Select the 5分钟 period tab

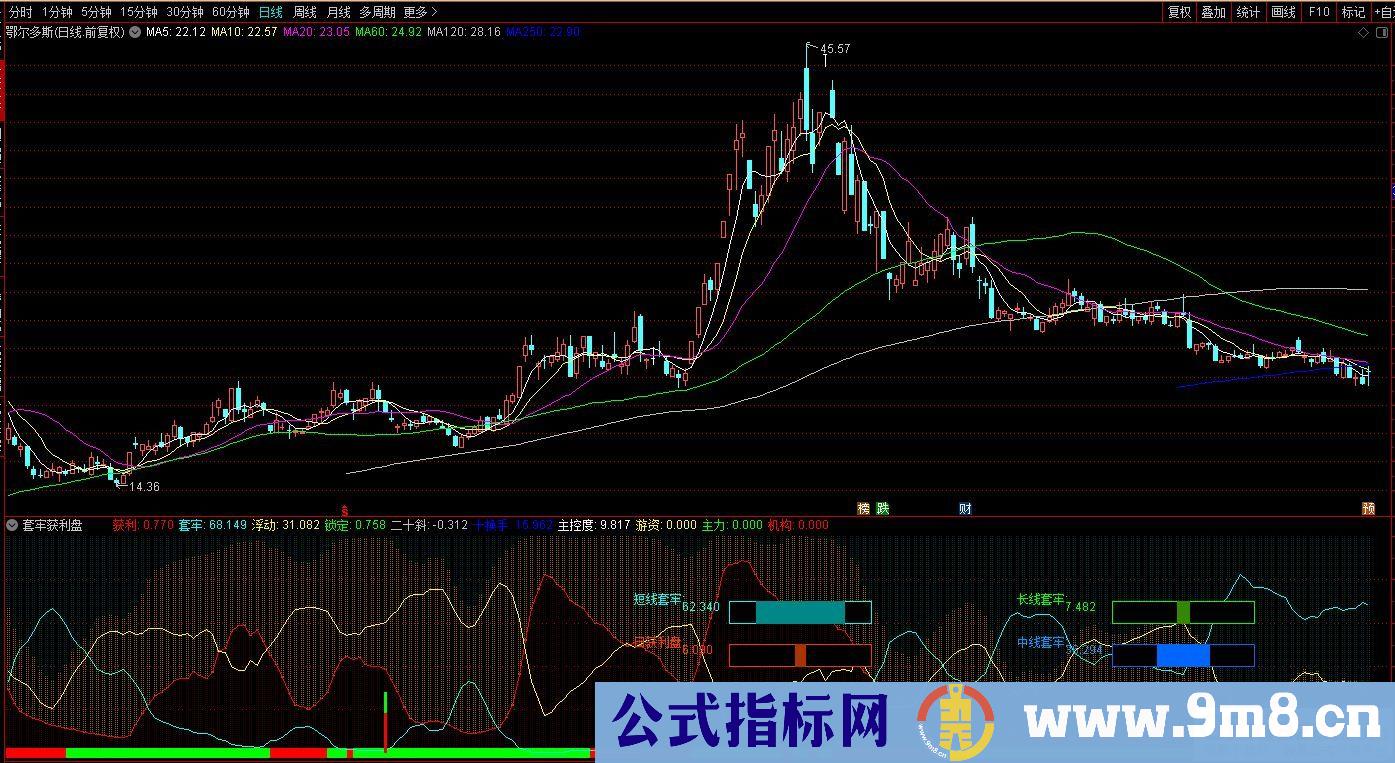pyautogui.click(x=96, y=12)
